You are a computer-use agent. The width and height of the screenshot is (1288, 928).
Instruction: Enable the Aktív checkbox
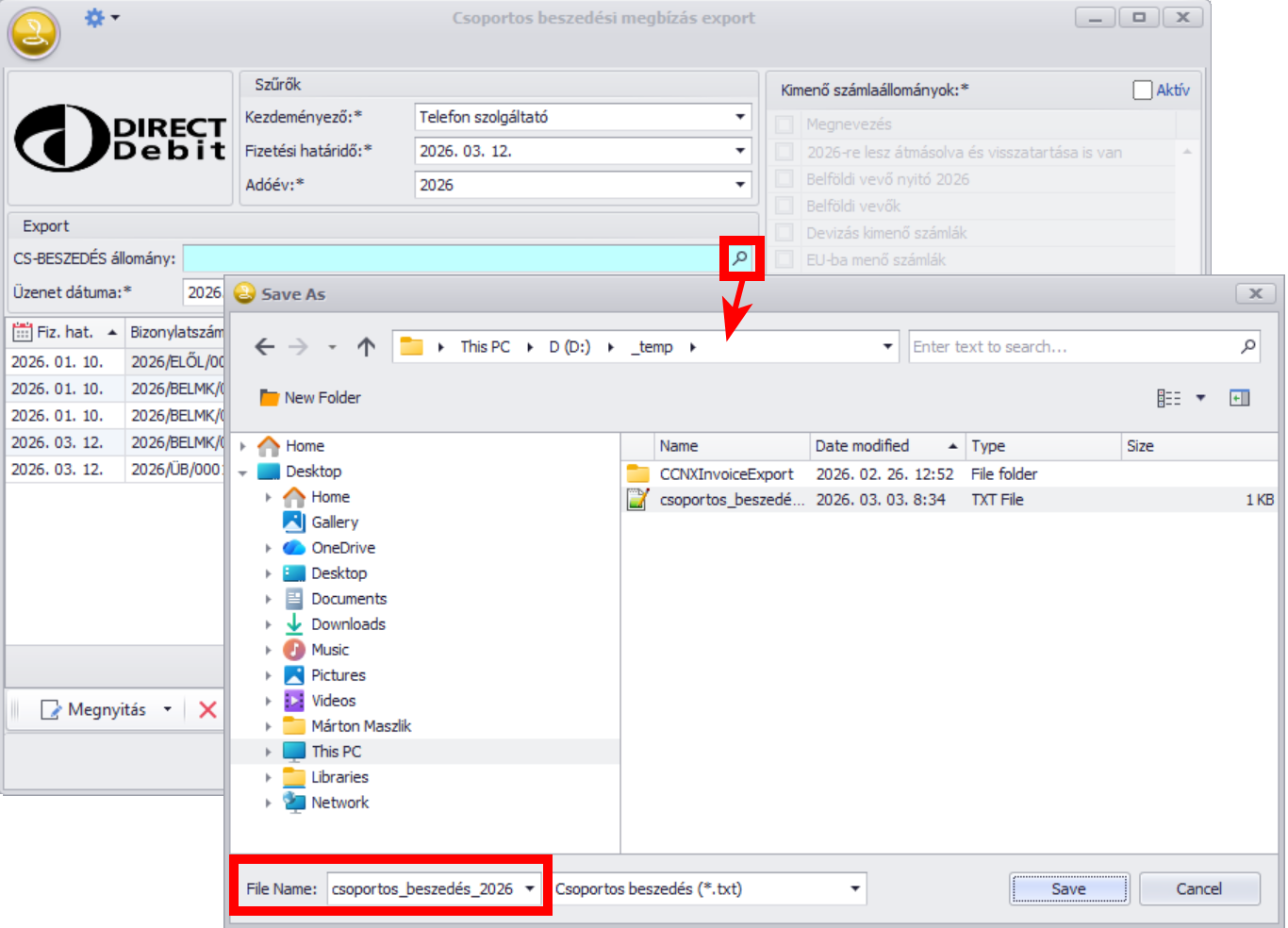(1143, 91)
